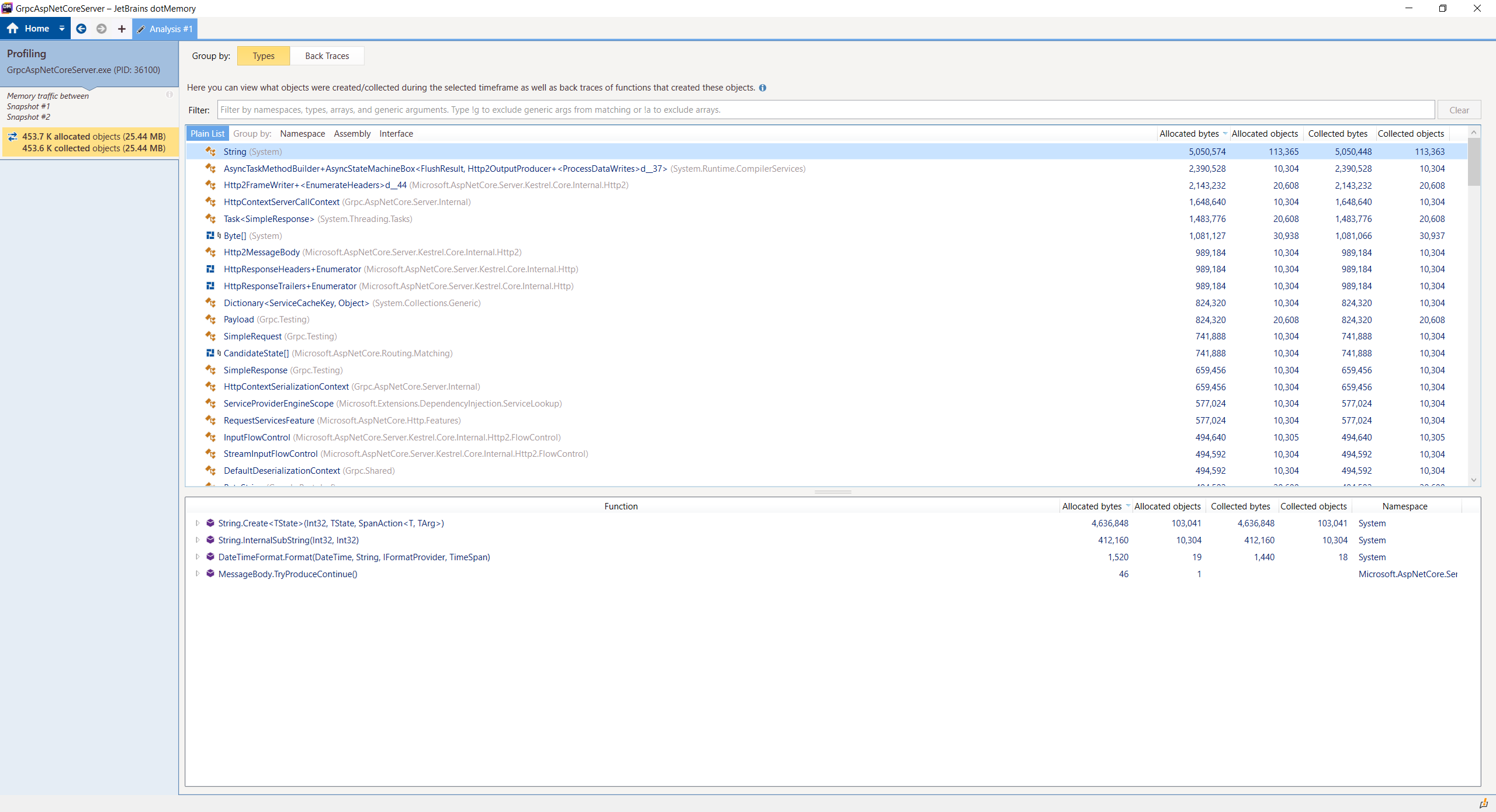The image size is (1496, 812).
Task: Click HttpResponseHeaders+Enumerator struct icon
Action: 210,269
